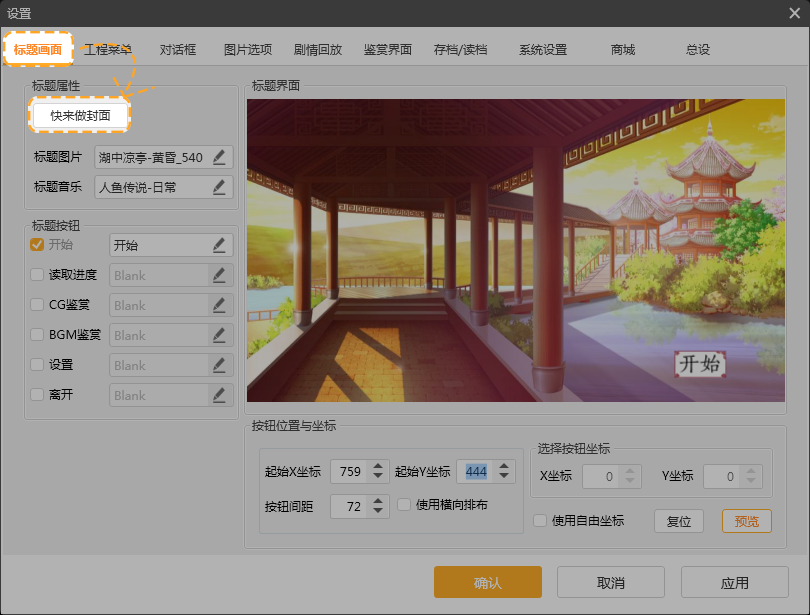The height and width of the screenshot is (615, 810).
Task: Click the pencil icon in CG鉴赏 row
Action: 219,305
